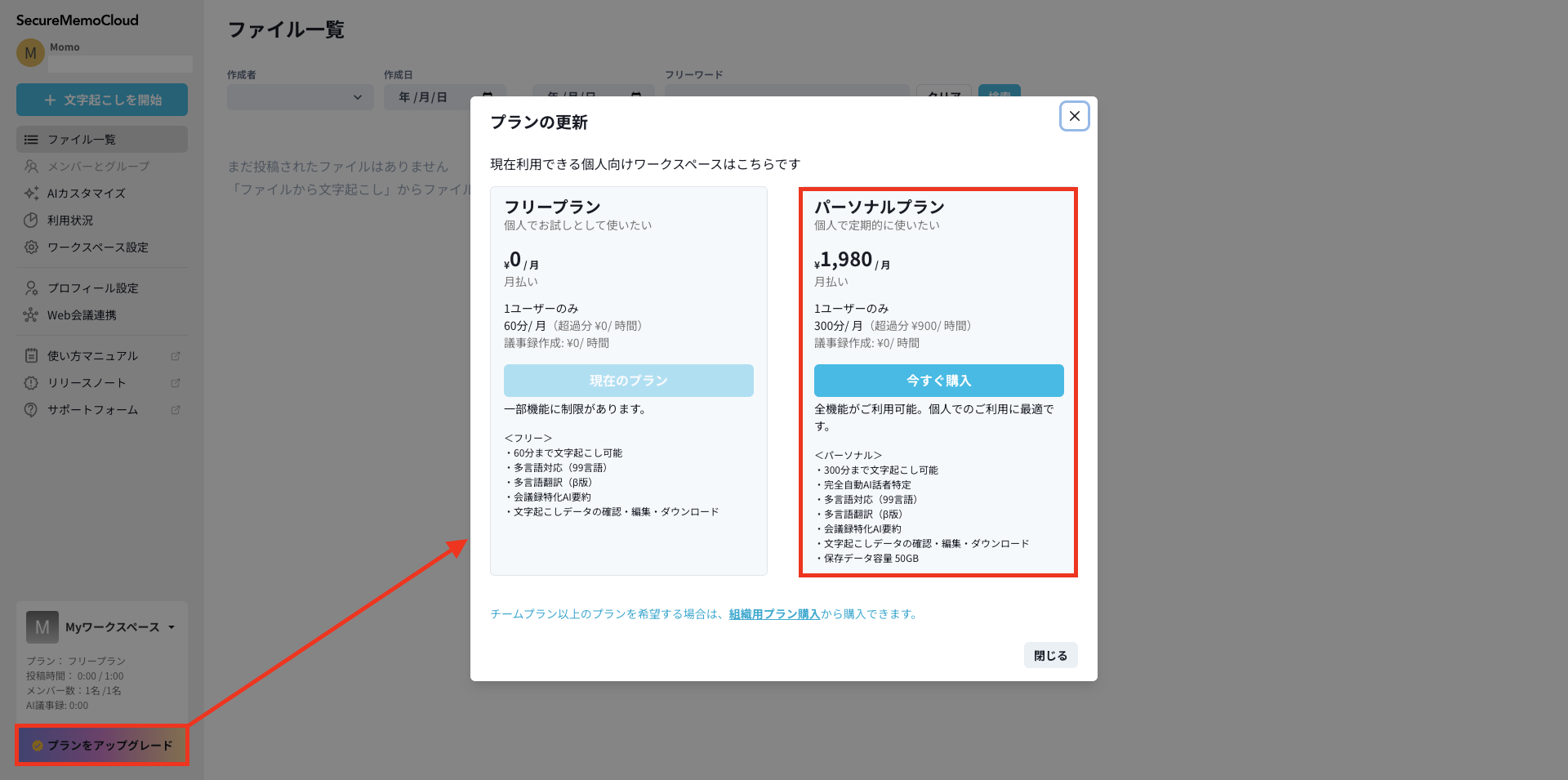Click プランをアップグレード in sidebar
The image size is (1568, 780).
click(x=102, y=745)
